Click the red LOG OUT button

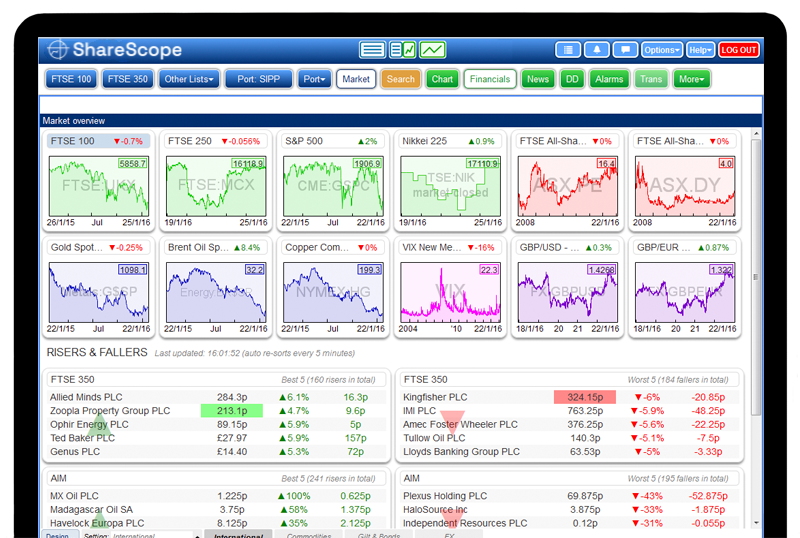click(739, 50)
